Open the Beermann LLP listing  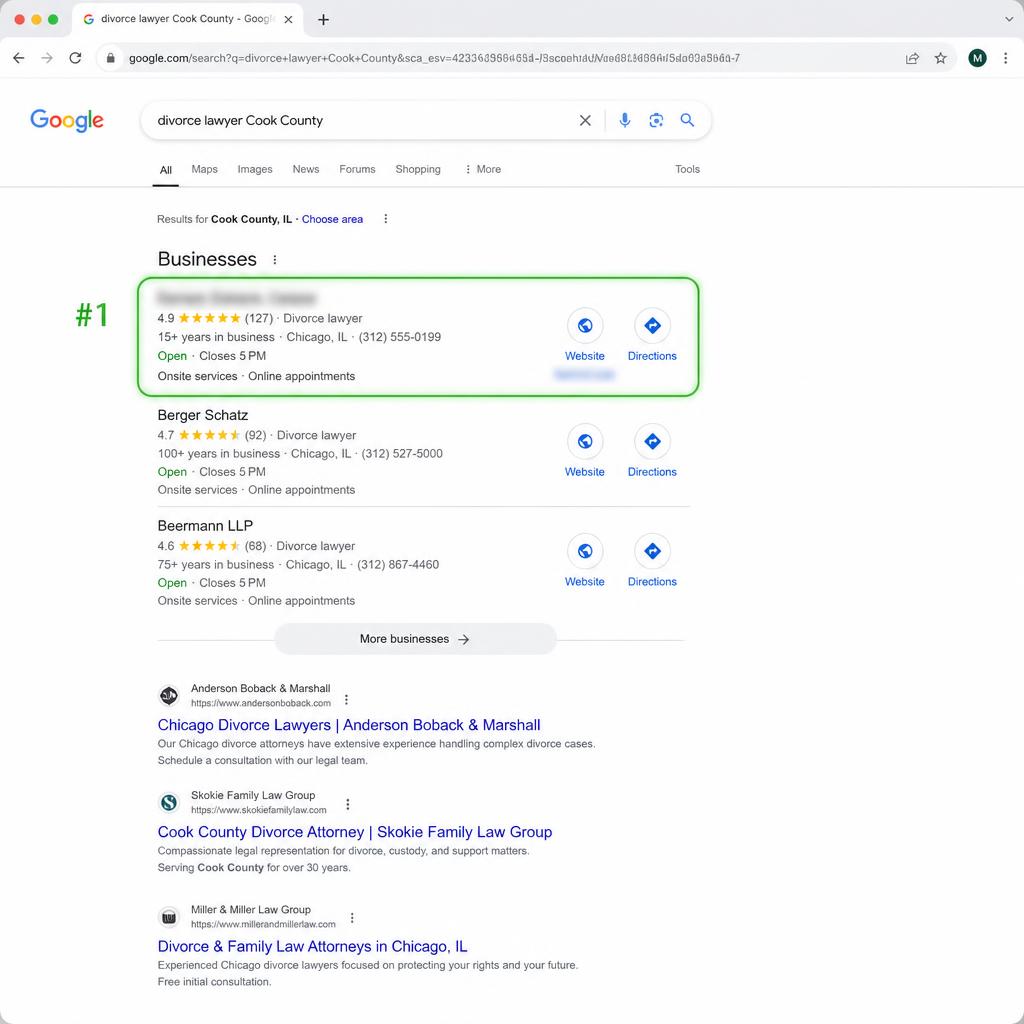pyautogui.click(x=205, y=526)
